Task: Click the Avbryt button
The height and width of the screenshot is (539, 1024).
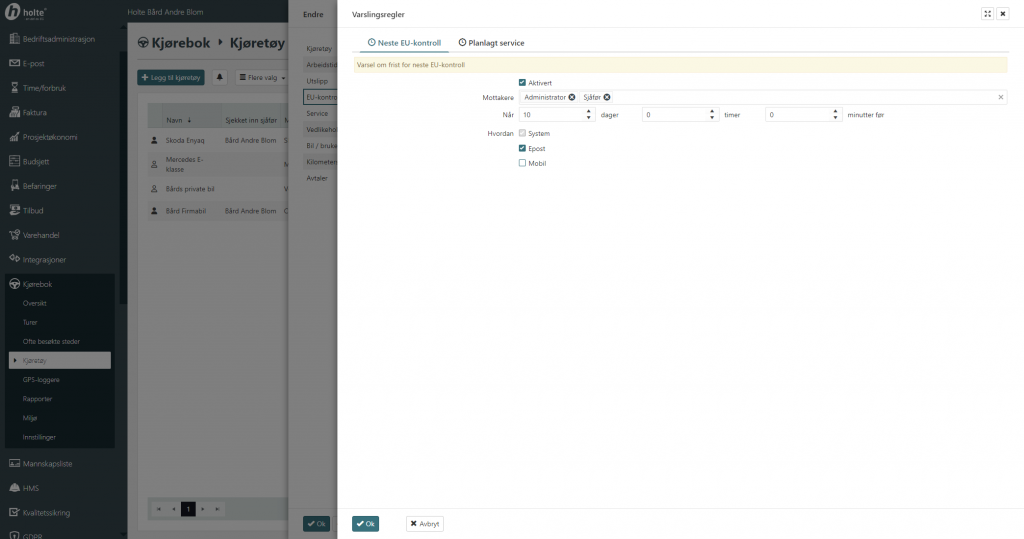Action: pos(425,523)
